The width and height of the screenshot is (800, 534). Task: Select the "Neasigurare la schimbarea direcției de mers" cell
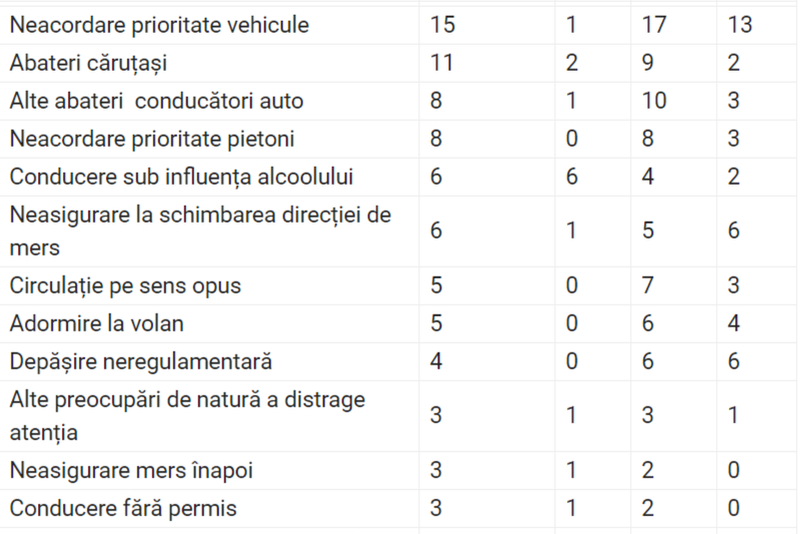200,230
